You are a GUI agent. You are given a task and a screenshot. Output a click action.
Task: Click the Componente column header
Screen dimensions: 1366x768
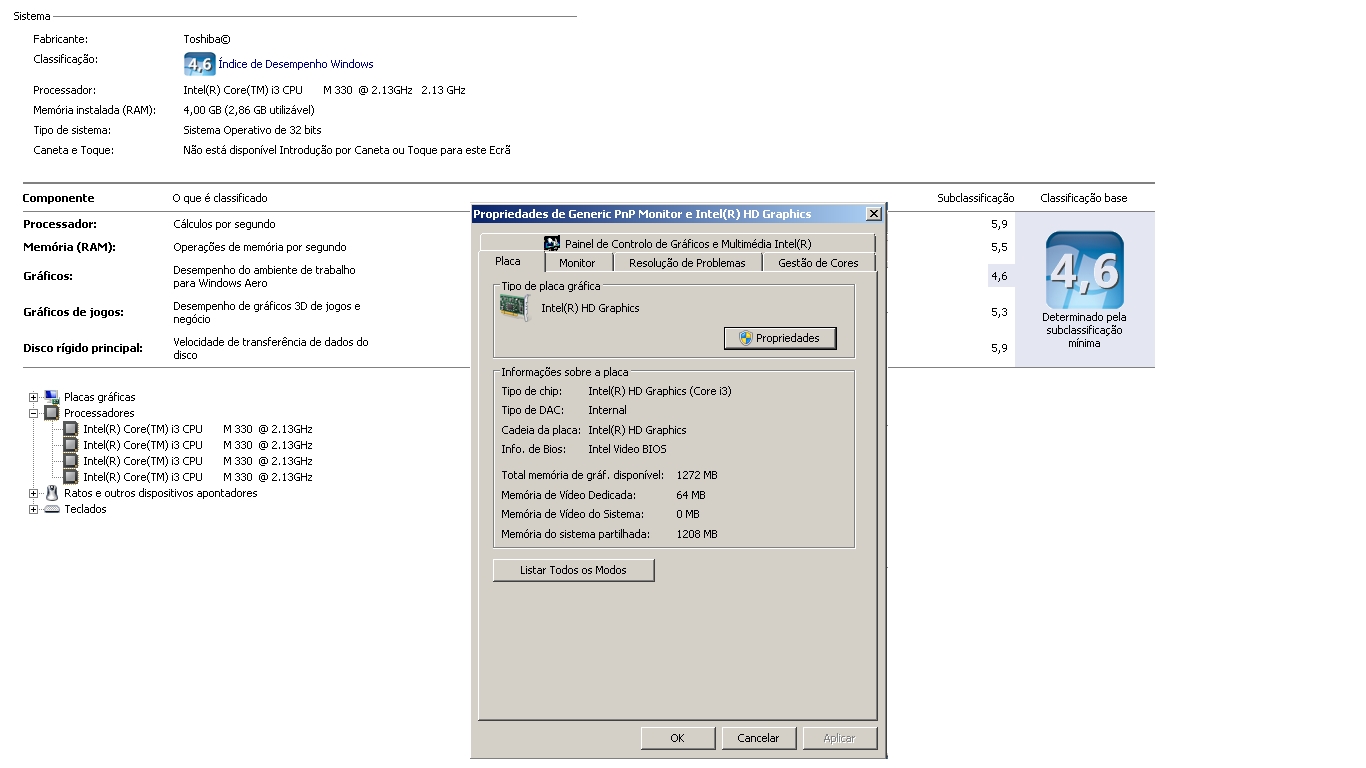[x=58, y=198]
